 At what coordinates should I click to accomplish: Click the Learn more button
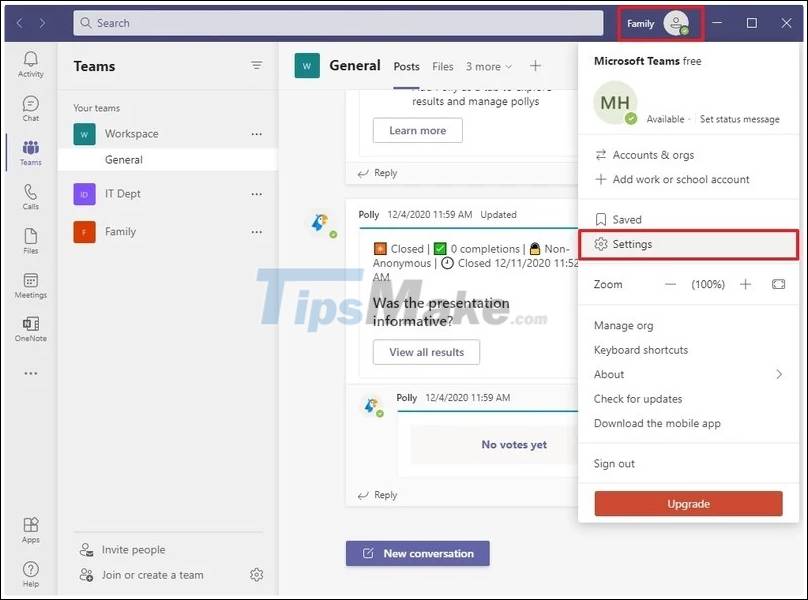pyautogui.click(x=417, y=130)
